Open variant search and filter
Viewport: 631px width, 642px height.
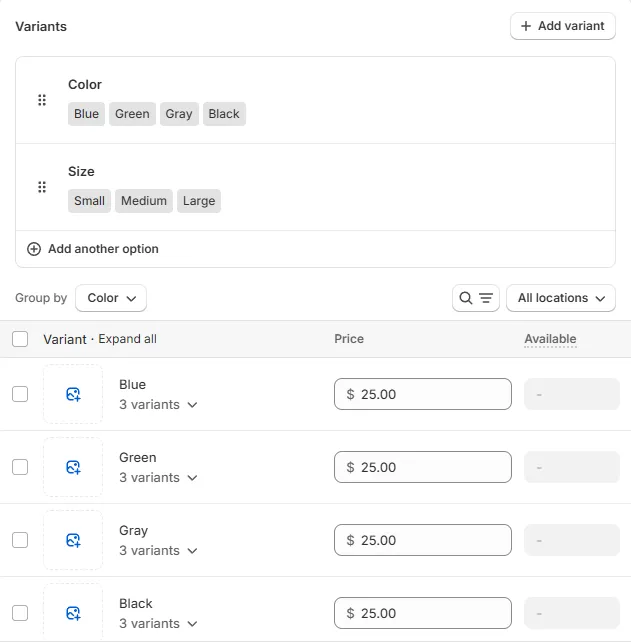[x=476, y=298]
